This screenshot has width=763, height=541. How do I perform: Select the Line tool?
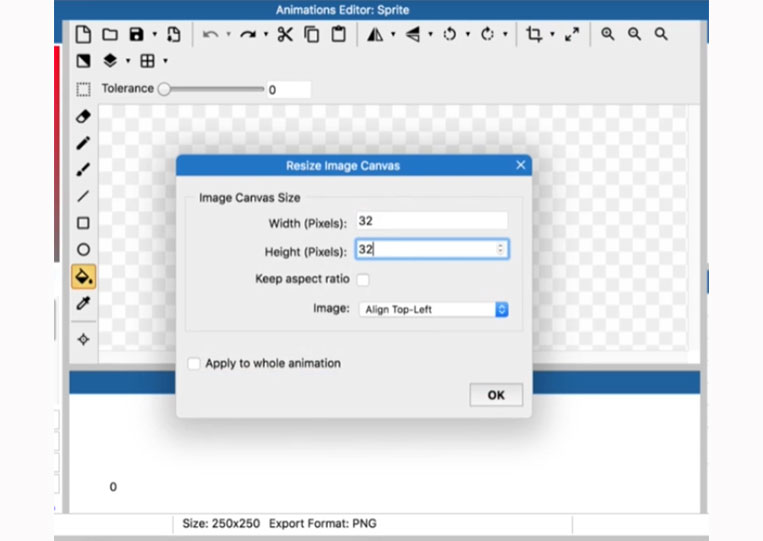click(x=83, y=197)
